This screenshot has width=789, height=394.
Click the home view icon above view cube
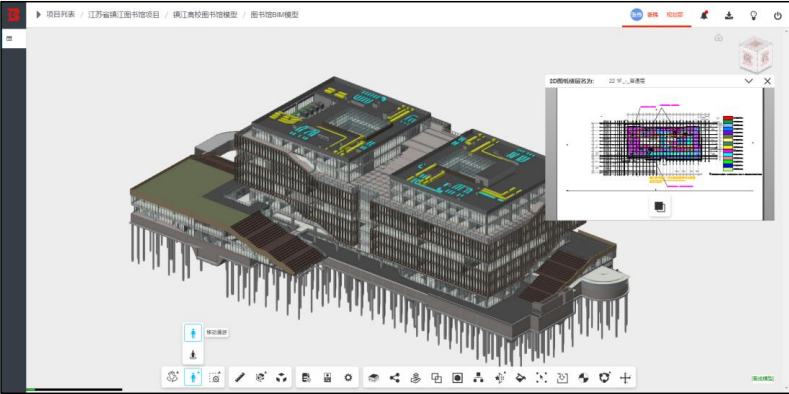[719, 37]
